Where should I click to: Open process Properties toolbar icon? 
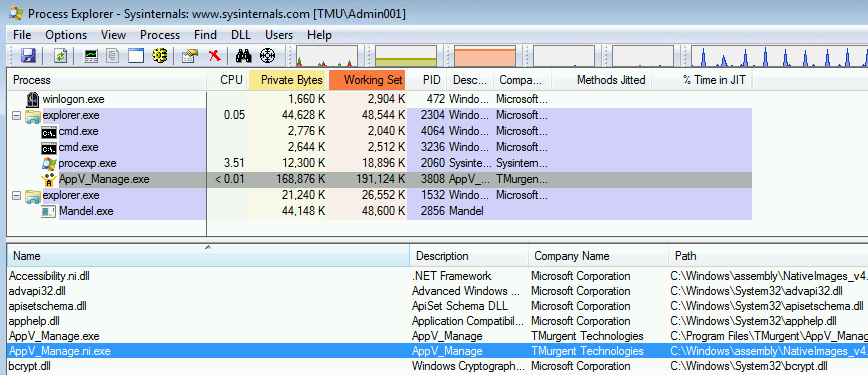pos(190,55)
